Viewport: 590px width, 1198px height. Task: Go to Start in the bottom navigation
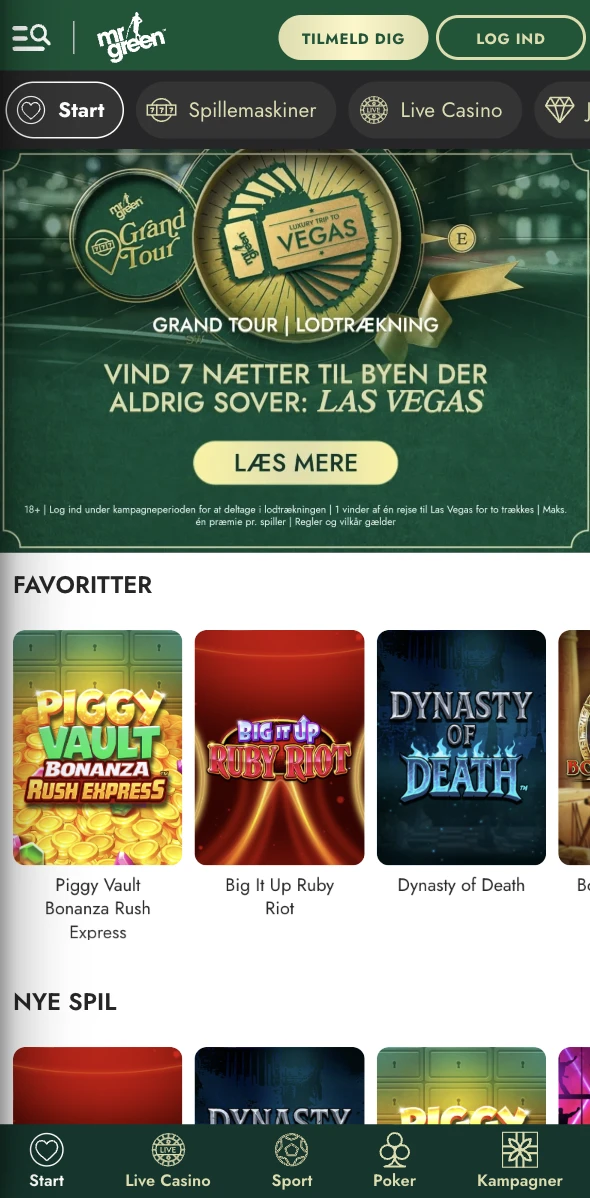(47, 1161)
